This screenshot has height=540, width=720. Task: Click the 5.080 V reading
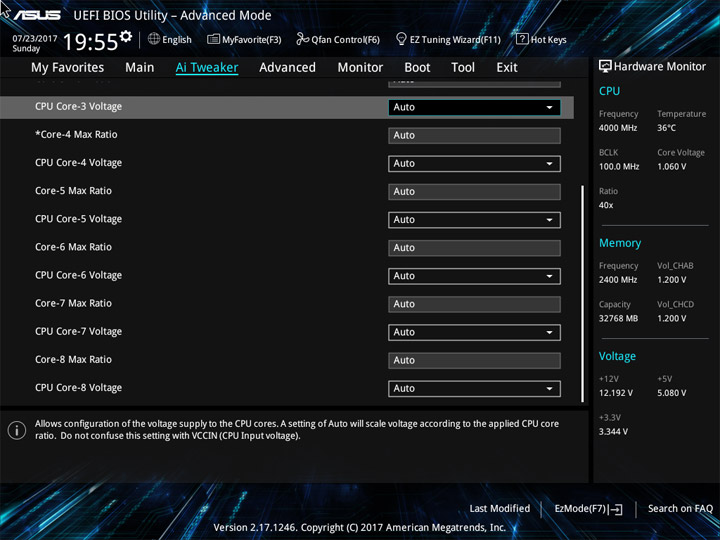pos(672,393)
